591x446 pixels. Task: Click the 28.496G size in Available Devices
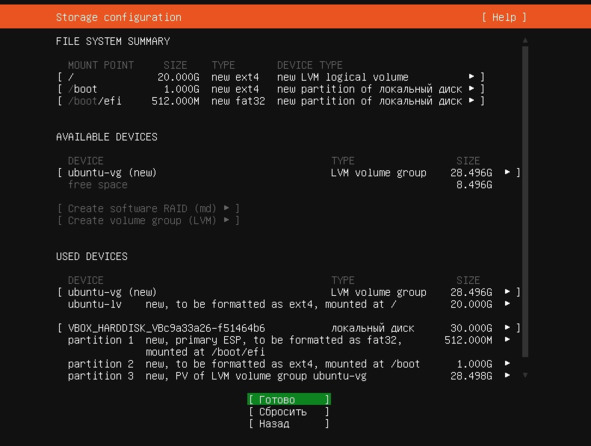pos(471,173)
